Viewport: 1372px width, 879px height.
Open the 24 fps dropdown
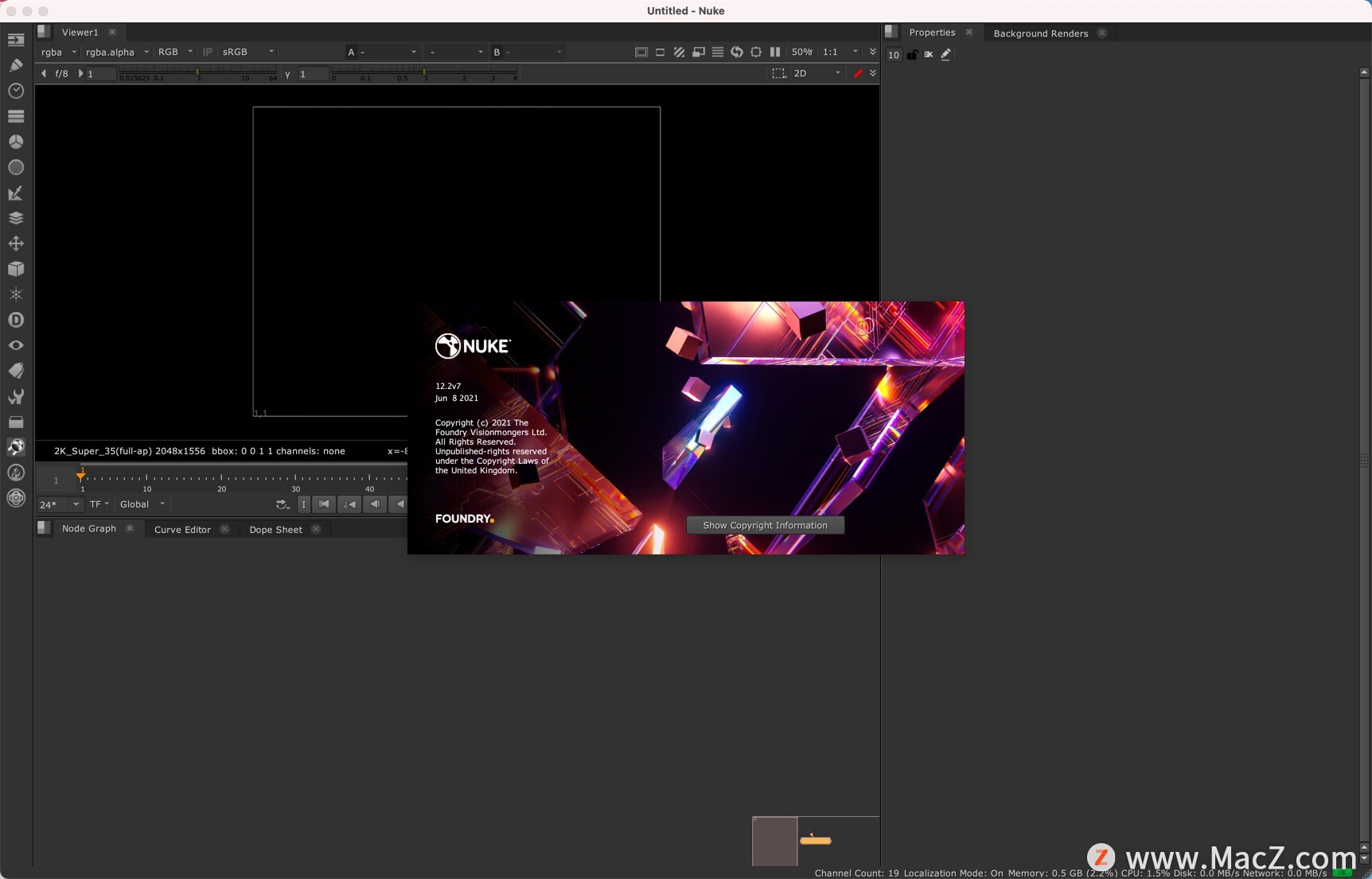tap(60, 504)
